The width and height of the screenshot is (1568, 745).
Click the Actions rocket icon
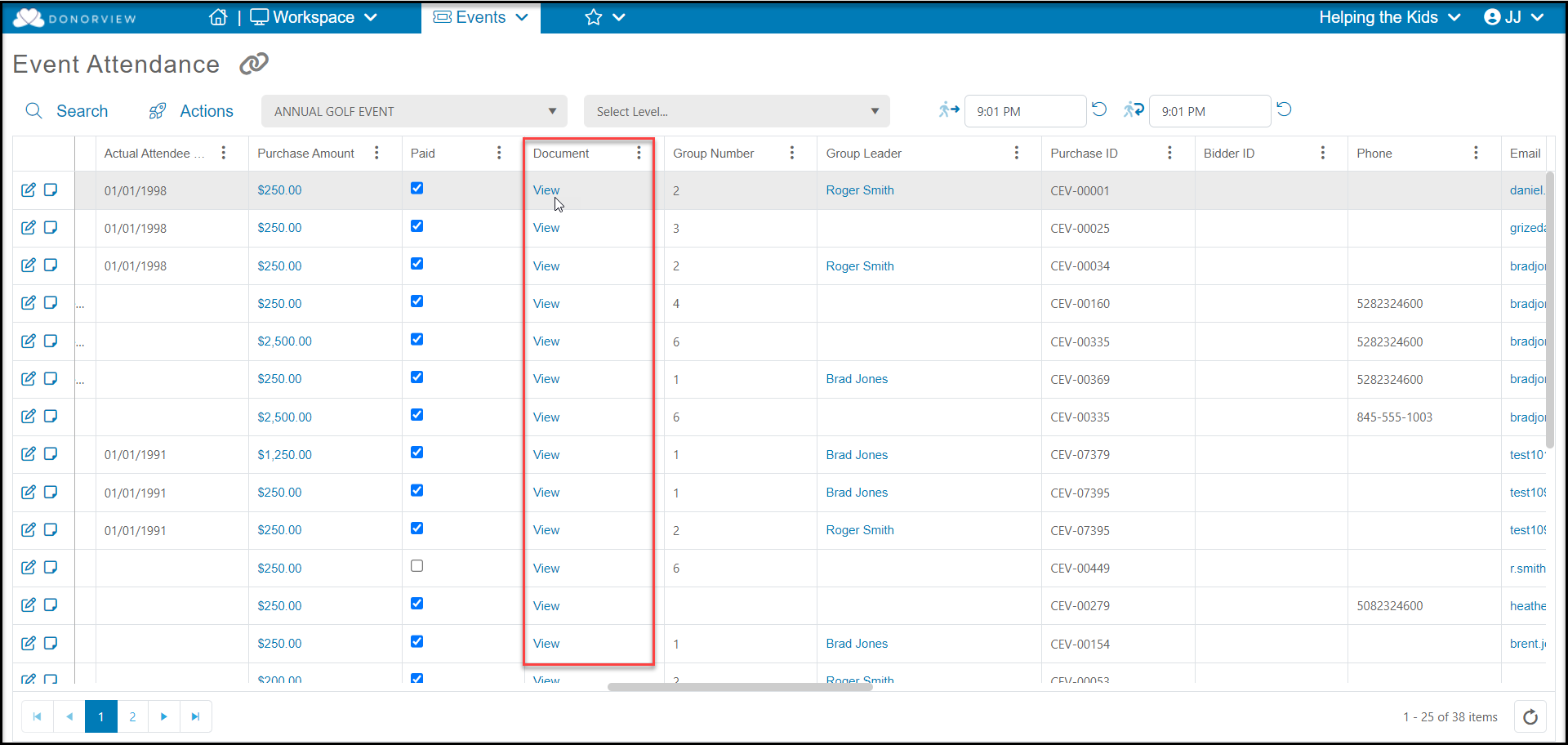[158, 111]
